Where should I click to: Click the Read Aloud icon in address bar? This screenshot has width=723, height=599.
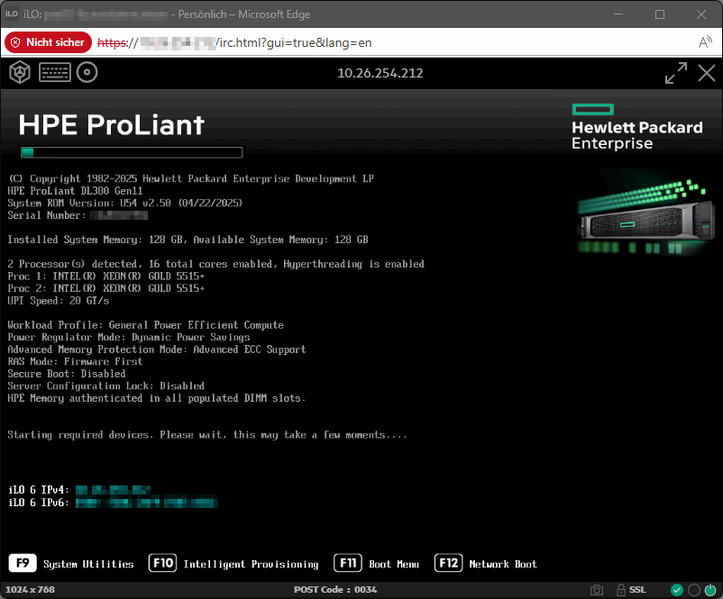coord(705,42)
